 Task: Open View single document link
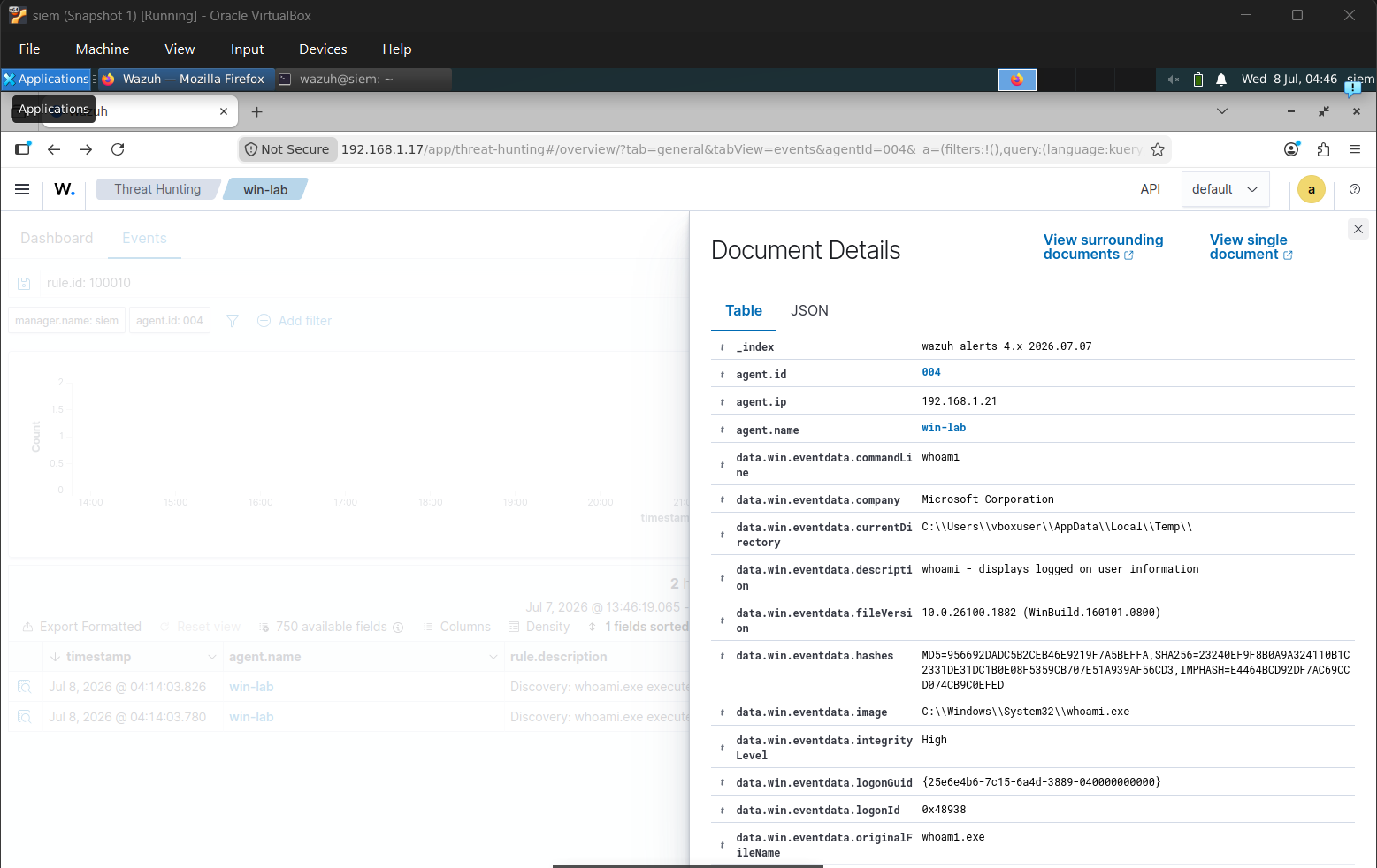click(1251, 247)
